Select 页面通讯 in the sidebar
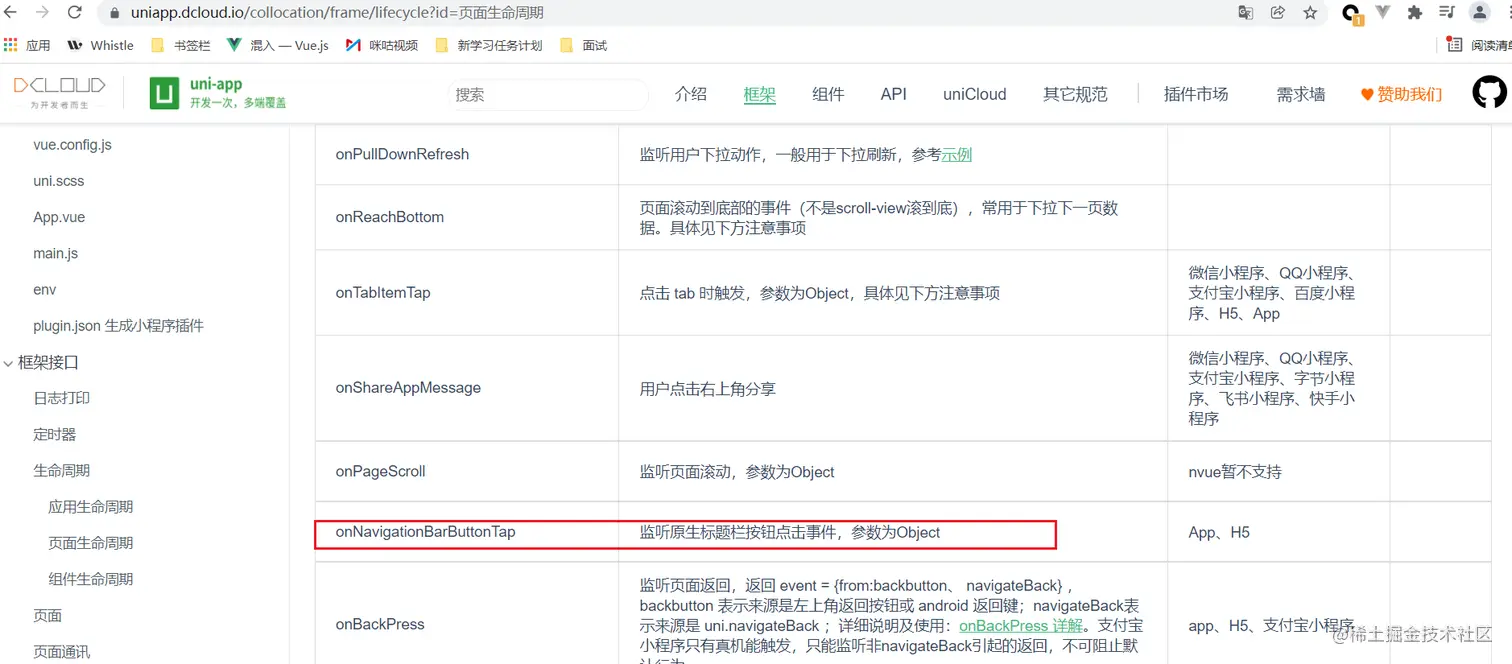The image size is (1512, 664). (x=62, y=651)
